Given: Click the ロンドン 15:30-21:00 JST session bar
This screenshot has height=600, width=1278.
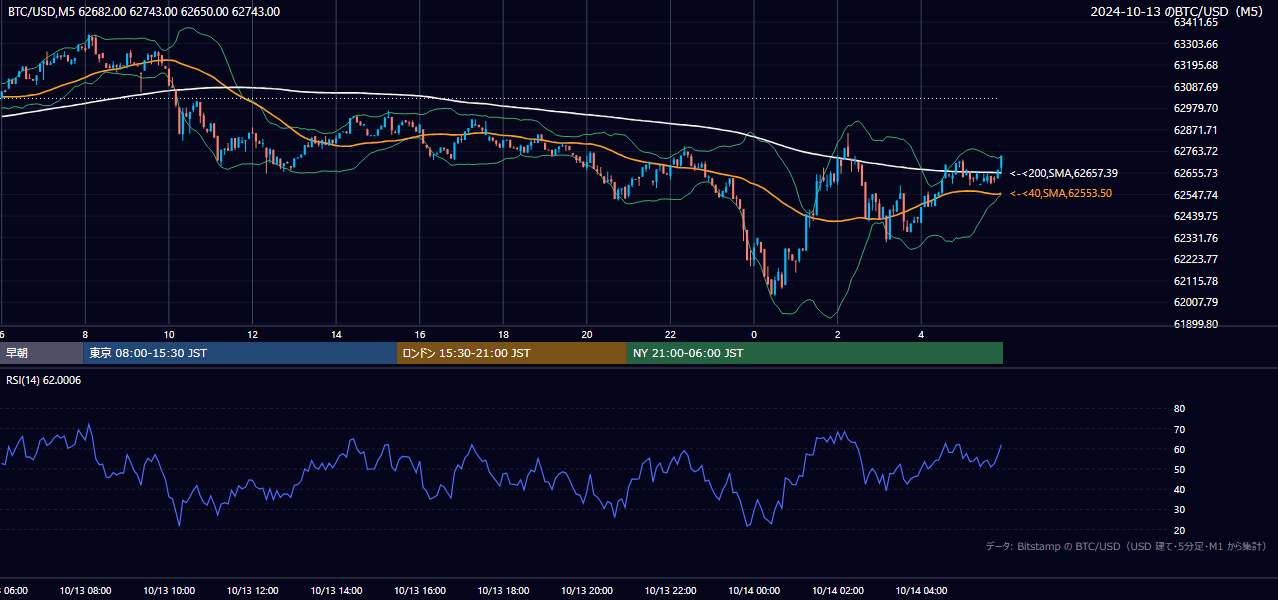Looking at the screenshot, I should [x=512, y=353].
